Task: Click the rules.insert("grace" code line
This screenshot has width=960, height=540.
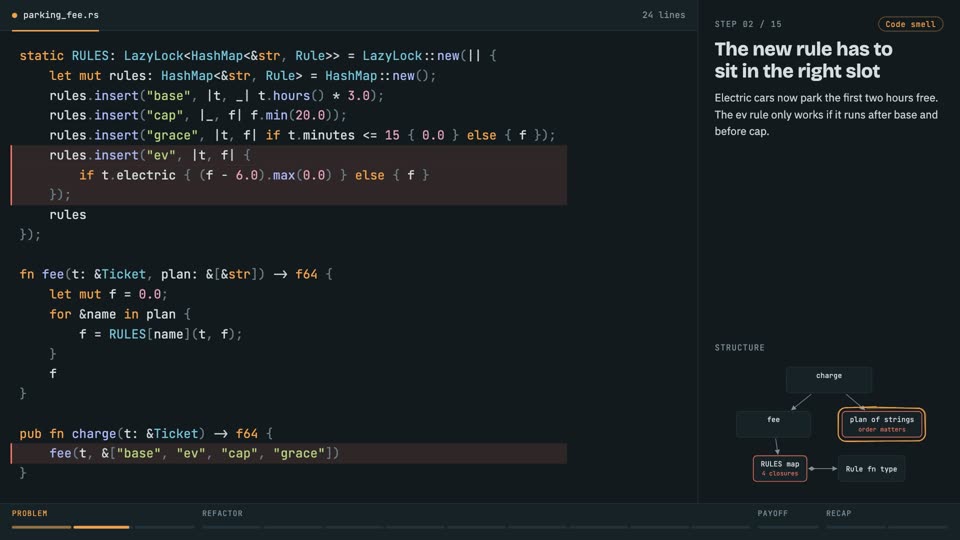Action: 302,135
